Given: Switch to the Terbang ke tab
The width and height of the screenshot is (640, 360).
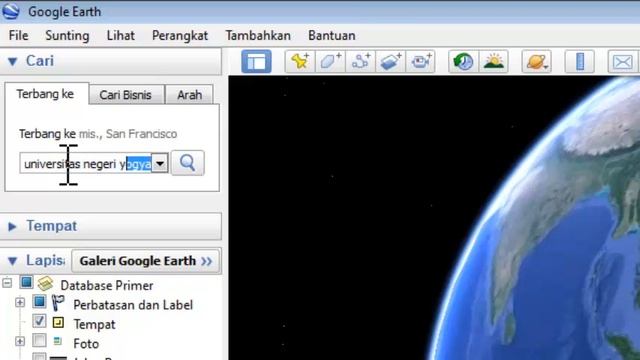Looking at the screenshot, I should (46, 94).
